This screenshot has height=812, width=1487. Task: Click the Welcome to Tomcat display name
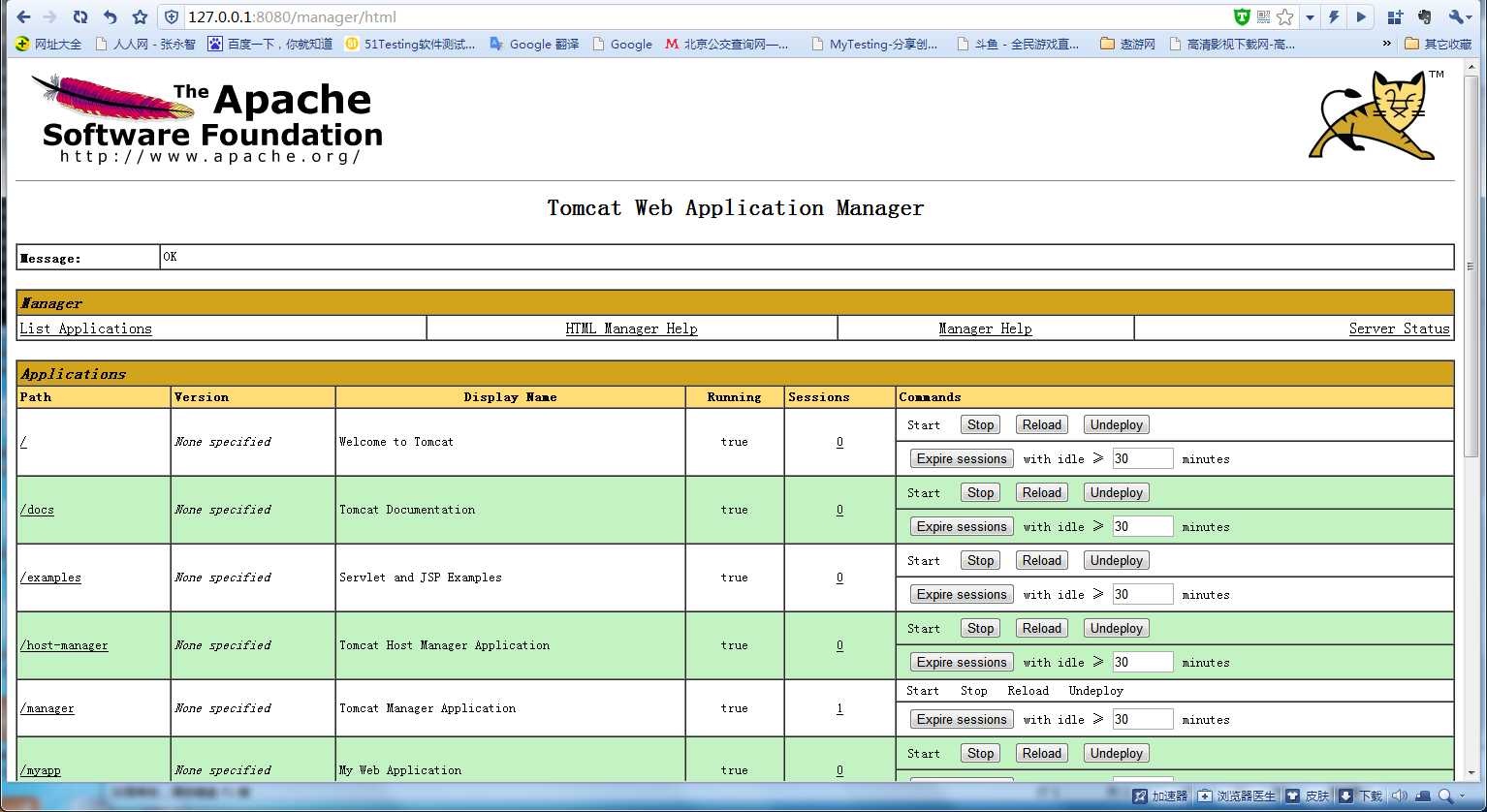pyautogui.click(x=395, y=442)
